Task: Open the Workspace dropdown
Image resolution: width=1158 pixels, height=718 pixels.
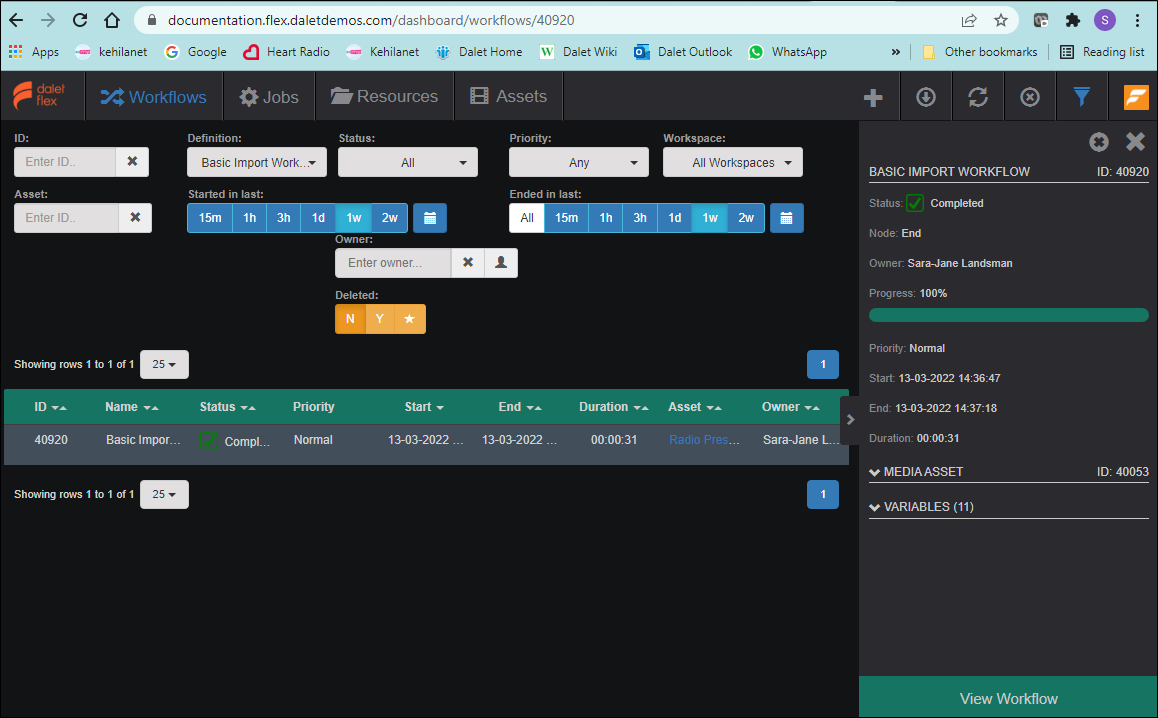Action: click(732, 162)
